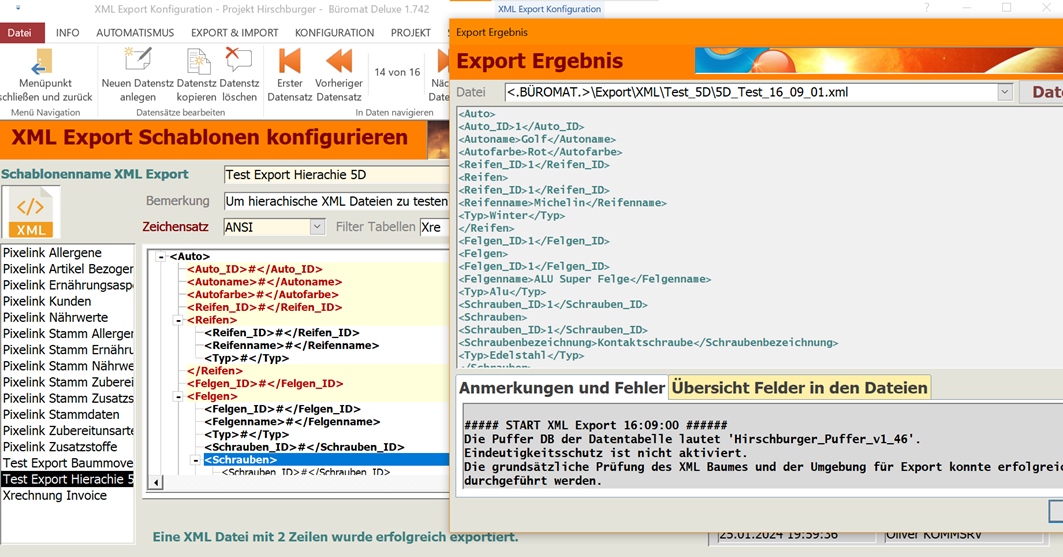Click the Filter Tabellen input field
Viewport: 1063px width, 557px height.
pos(434,227)
